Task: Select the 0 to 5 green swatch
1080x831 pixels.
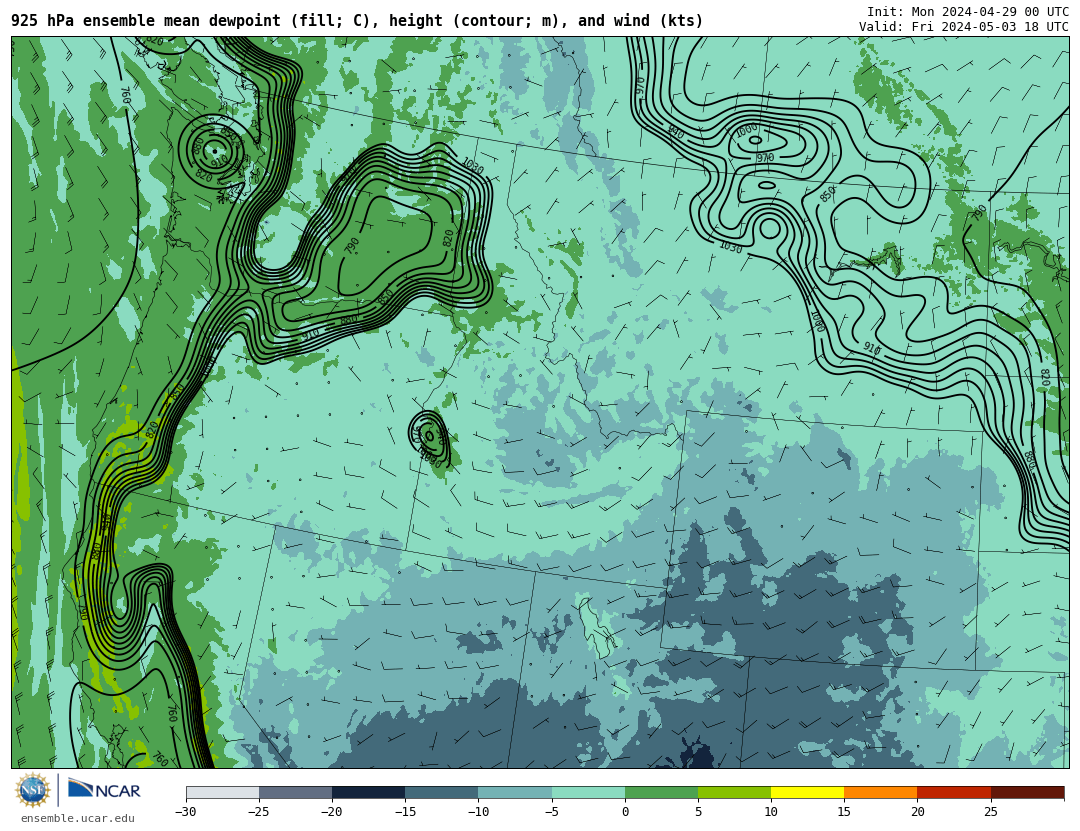Action: click(661, 792)
